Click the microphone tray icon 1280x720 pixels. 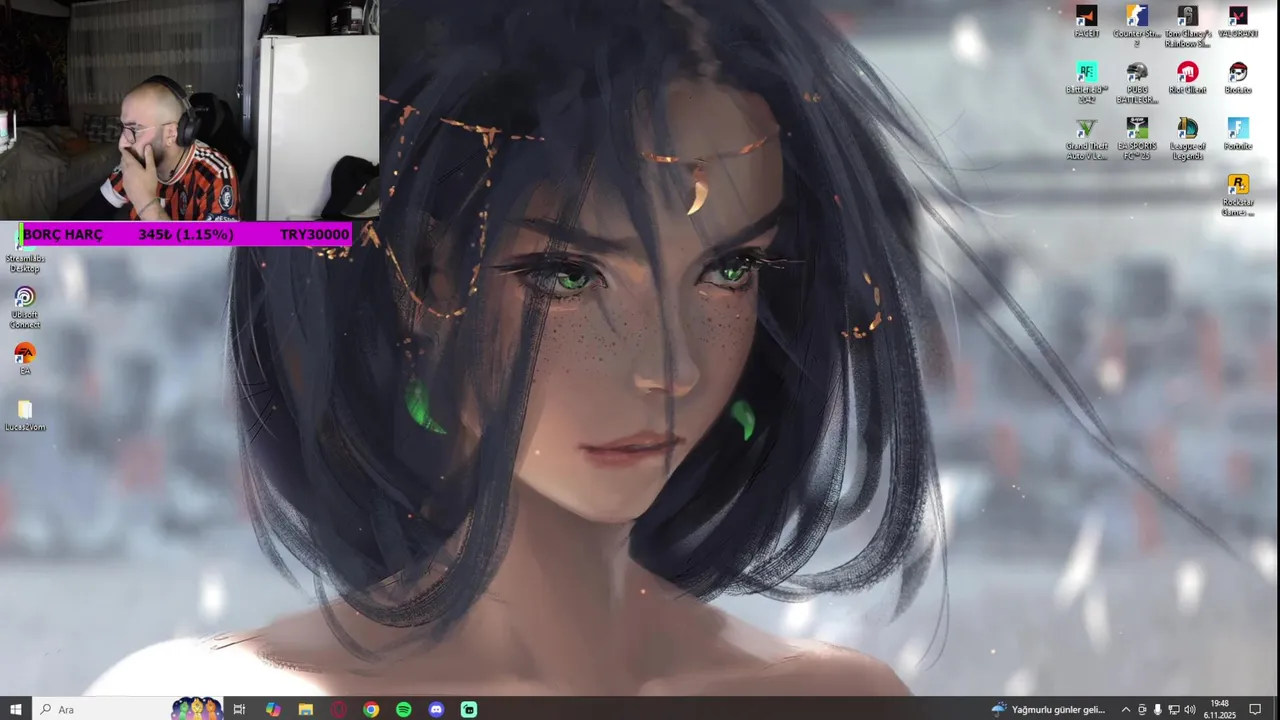coord(1158,709)
